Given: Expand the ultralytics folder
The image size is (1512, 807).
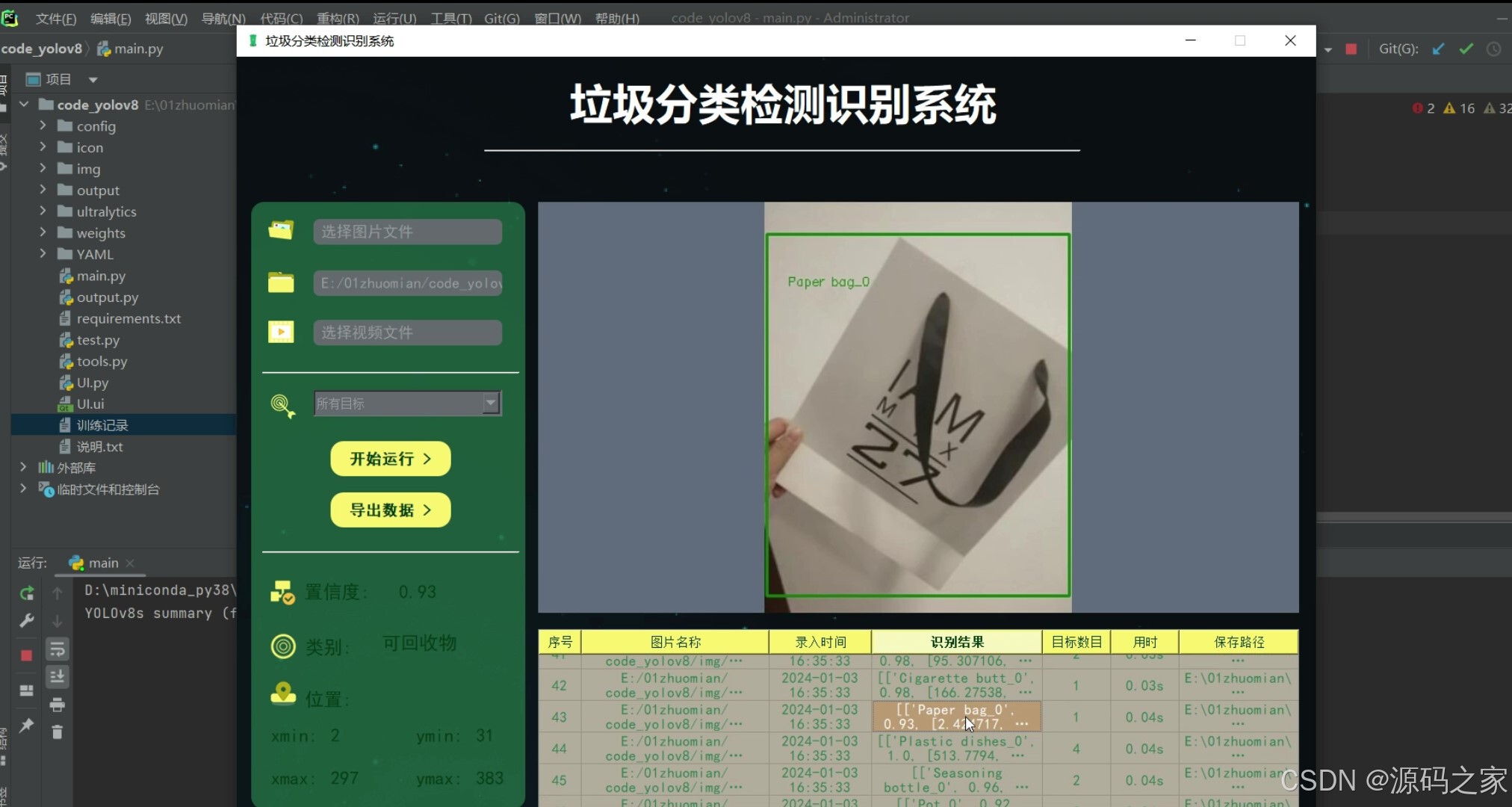Looking at the screenshot, I should pyautogui.click(x=43, y=211).
